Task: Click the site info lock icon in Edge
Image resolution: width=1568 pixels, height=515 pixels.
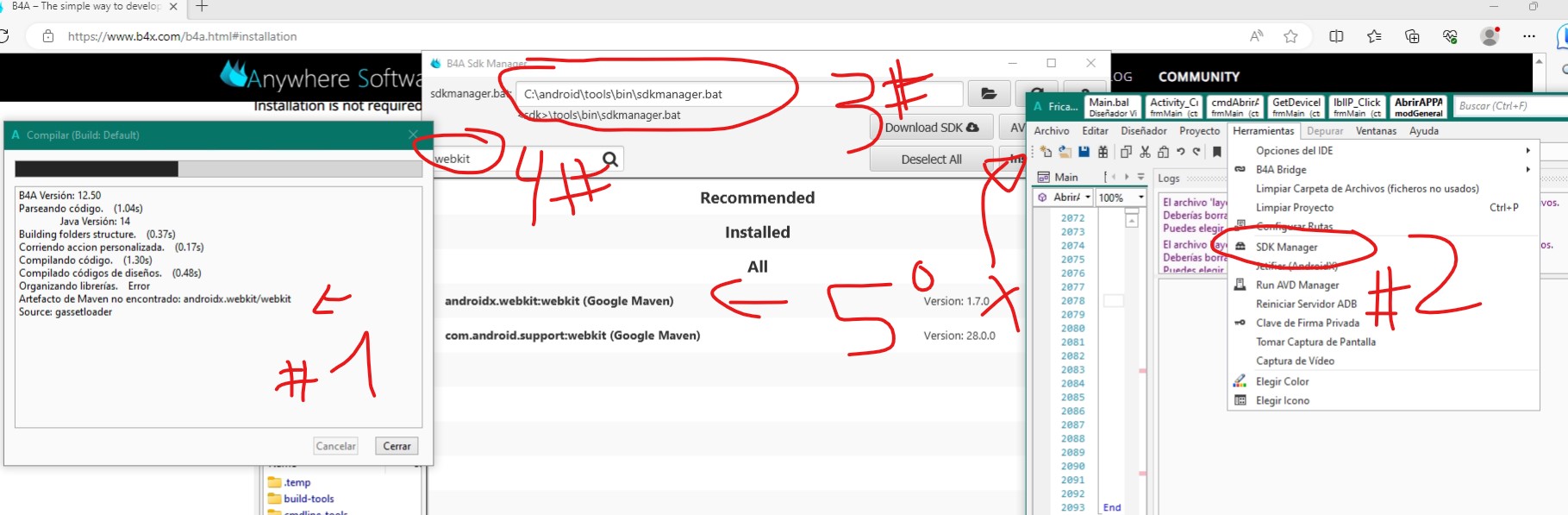Action: pos(48,36)
